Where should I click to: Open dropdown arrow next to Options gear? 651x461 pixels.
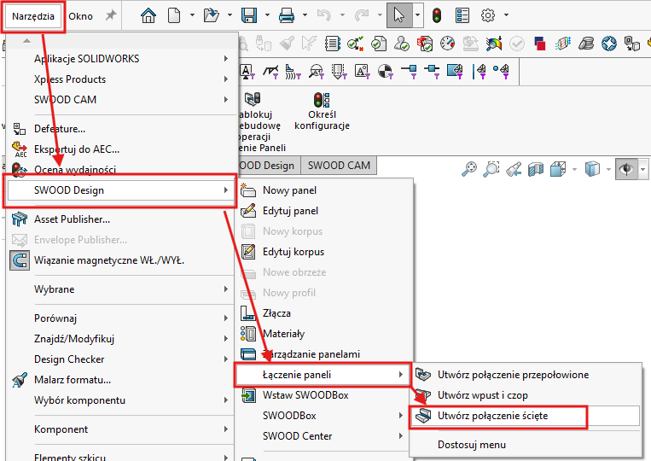(x=506, y=15)
